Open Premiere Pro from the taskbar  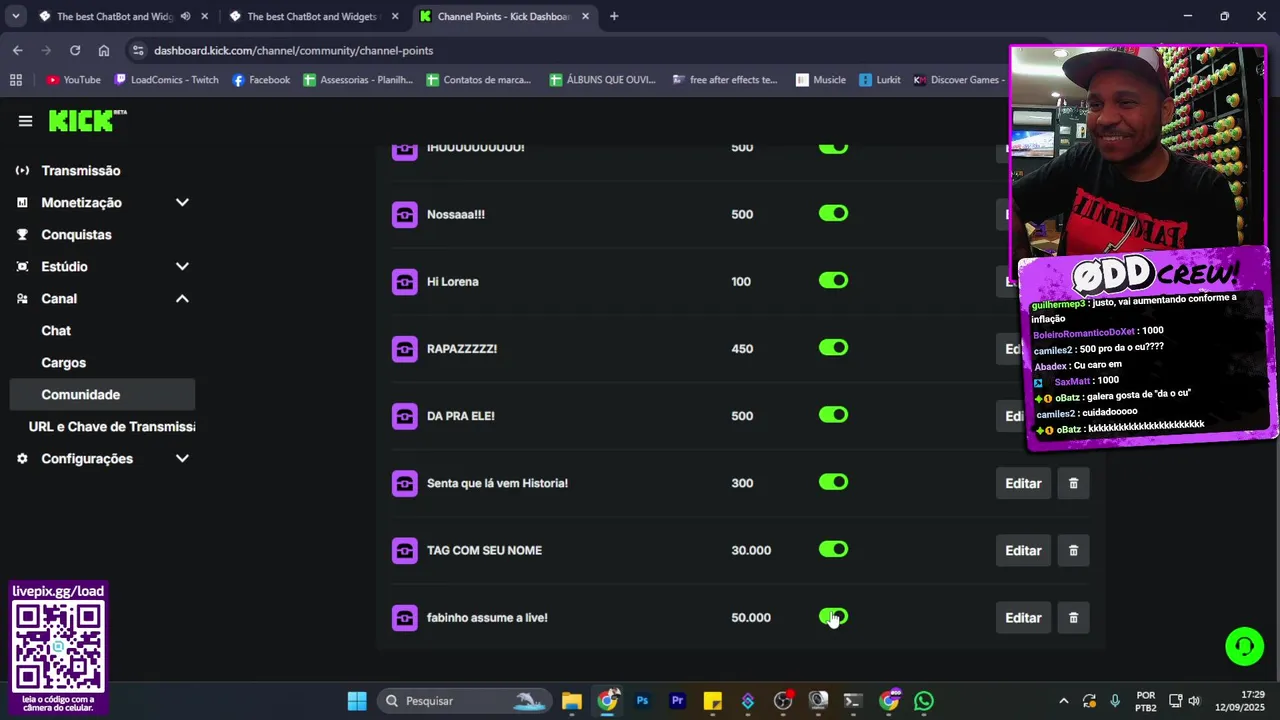tap(677, 701)
